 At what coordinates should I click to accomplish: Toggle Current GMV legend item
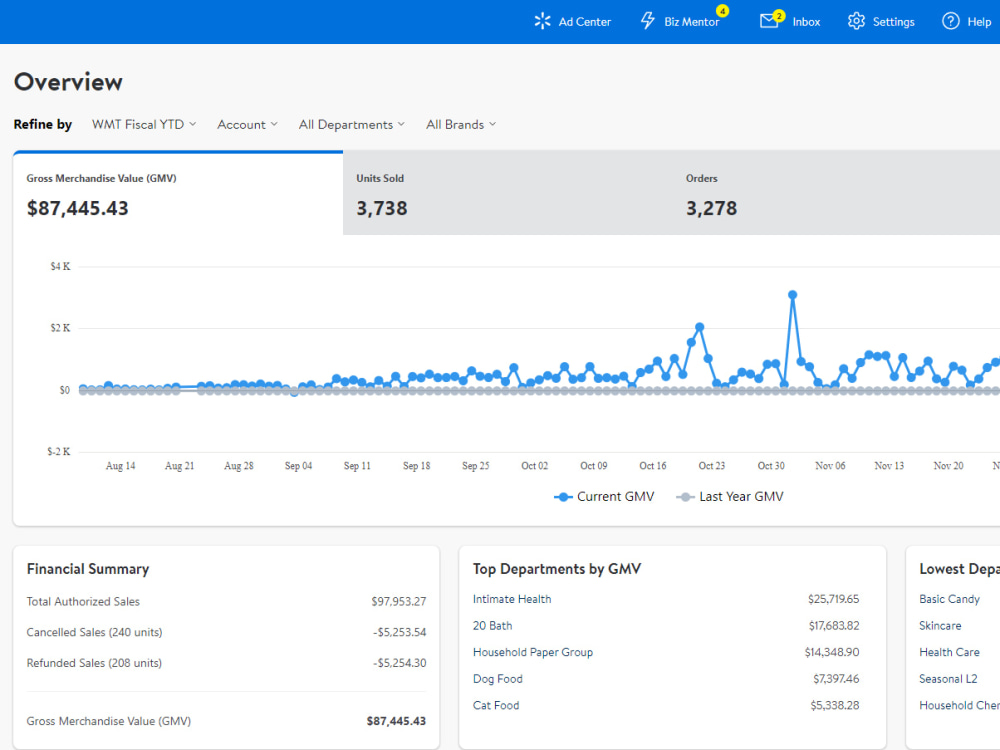(604, 497)
